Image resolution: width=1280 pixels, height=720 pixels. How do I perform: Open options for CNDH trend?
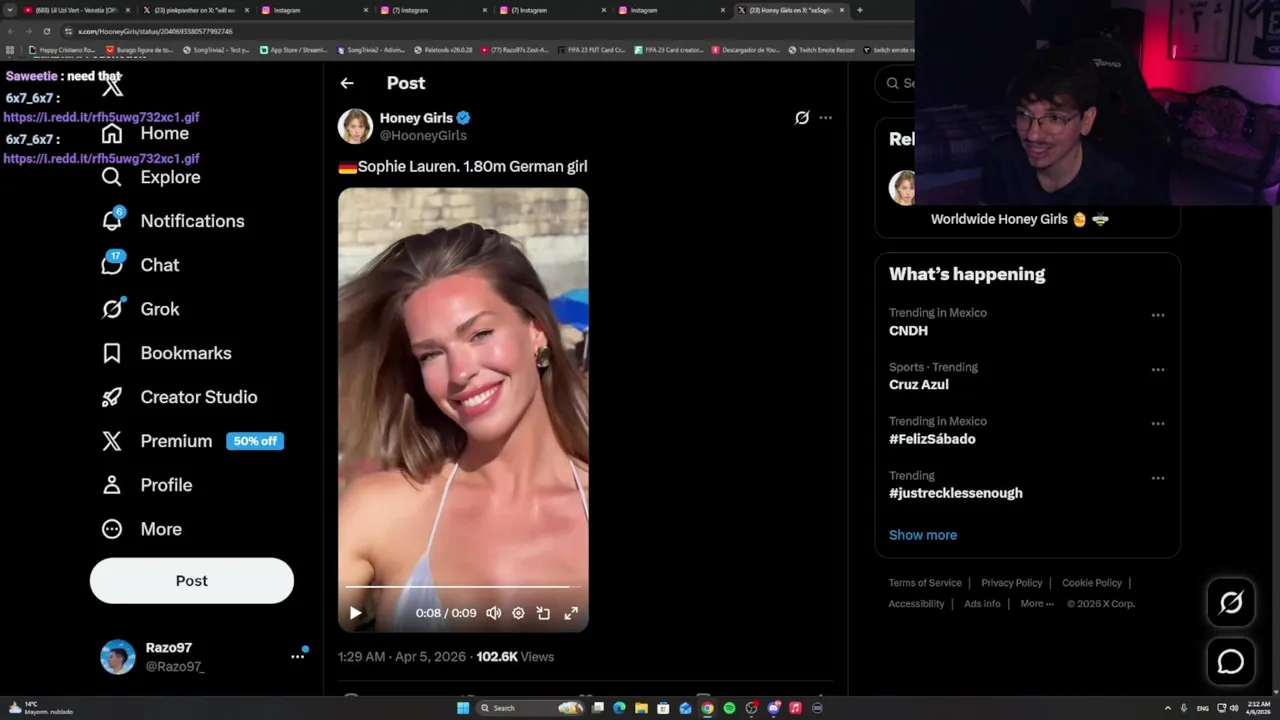(1158, 315)
